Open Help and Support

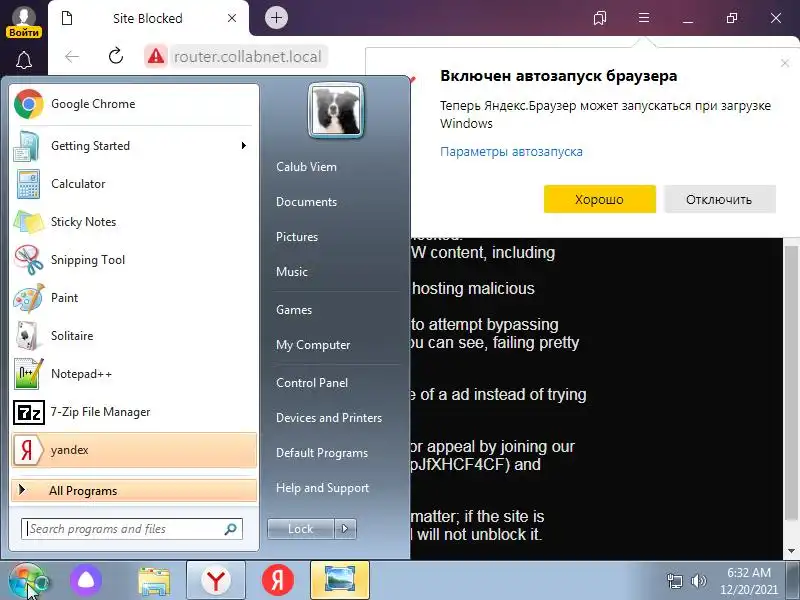pos(322,488)
